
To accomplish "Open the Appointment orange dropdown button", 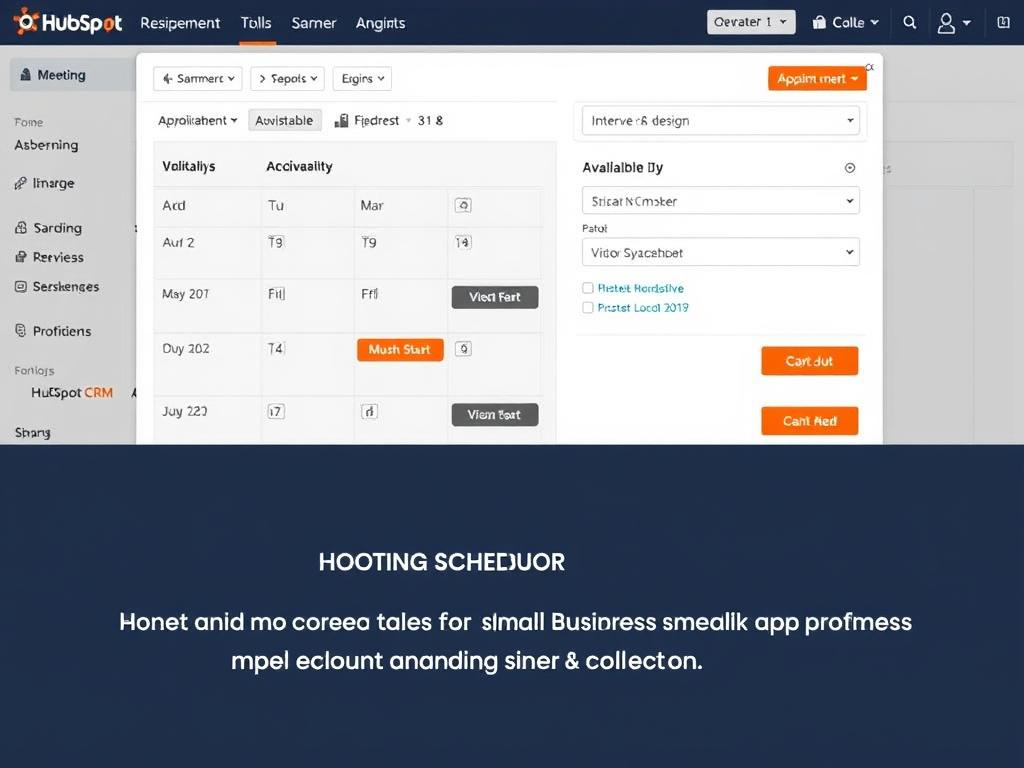I will coord(817,77).
